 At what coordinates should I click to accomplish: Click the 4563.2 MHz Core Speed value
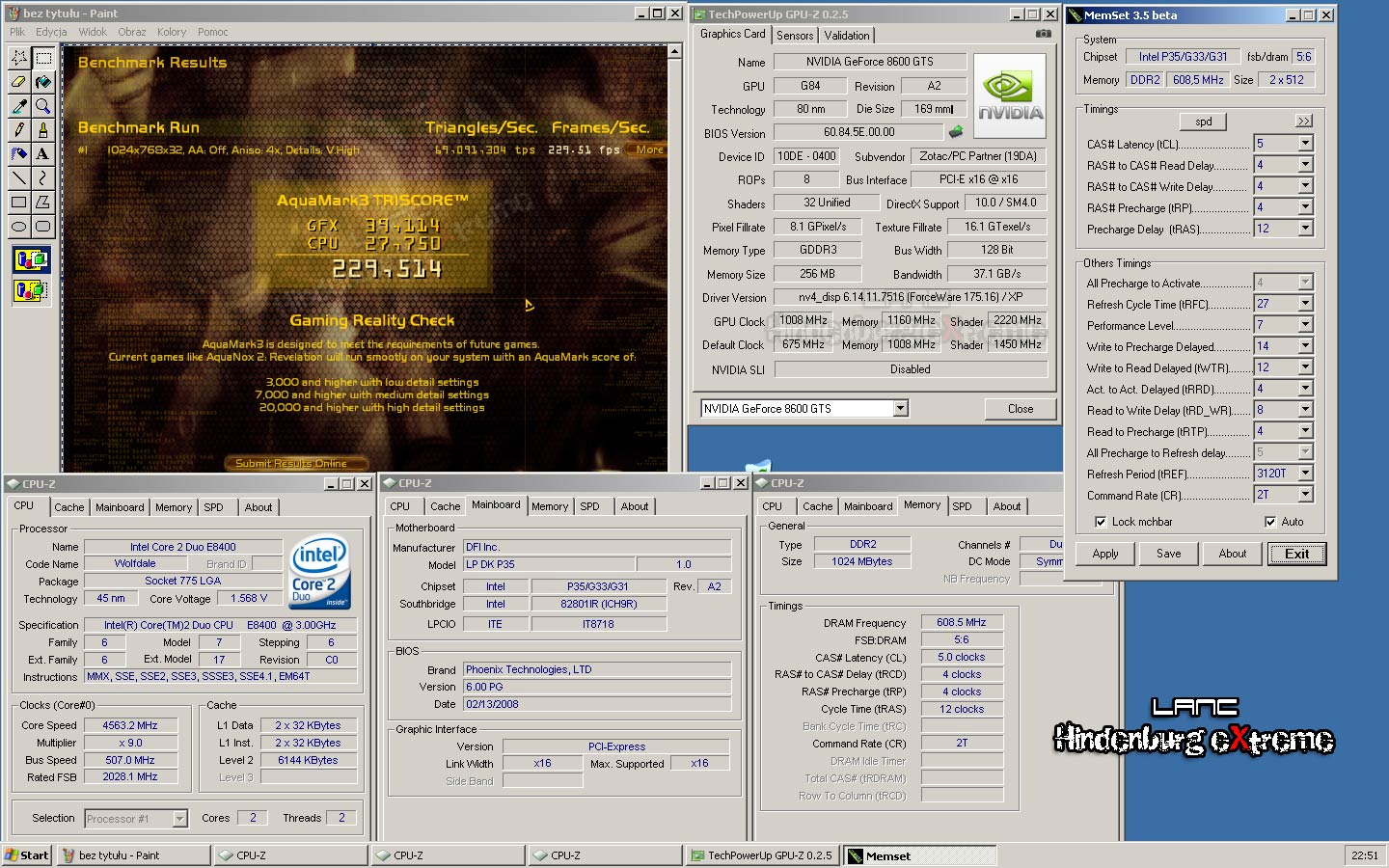coord(130,725)
